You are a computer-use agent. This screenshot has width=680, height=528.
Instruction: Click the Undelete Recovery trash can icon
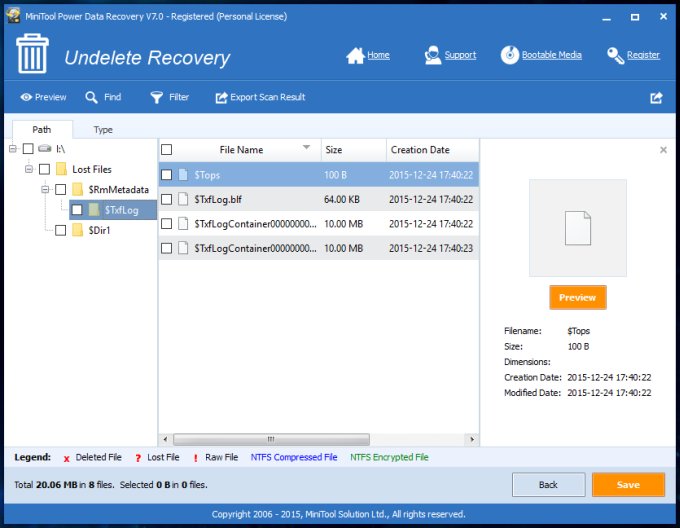[33, 54]
